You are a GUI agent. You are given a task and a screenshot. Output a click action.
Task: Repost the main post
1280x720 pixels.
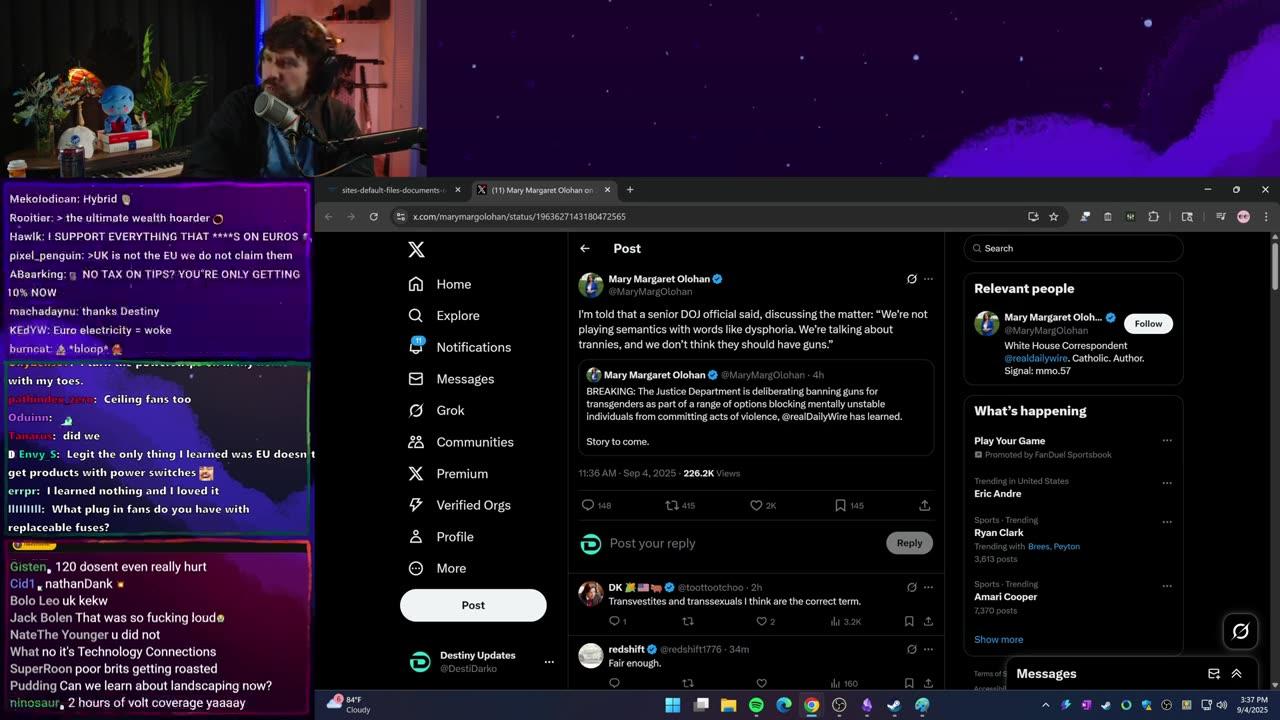point(673,506)
